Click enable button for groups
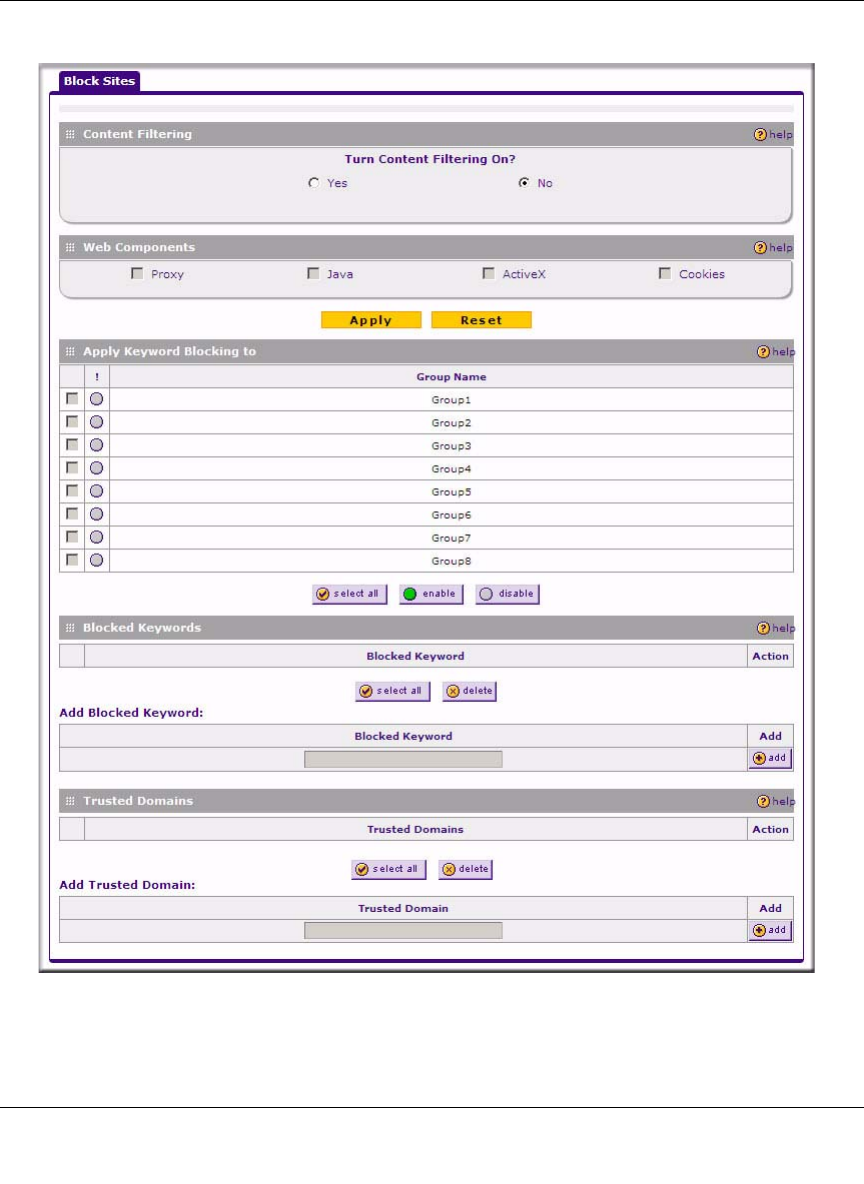Screen dimensions: 864x1184 pos(431,594)
